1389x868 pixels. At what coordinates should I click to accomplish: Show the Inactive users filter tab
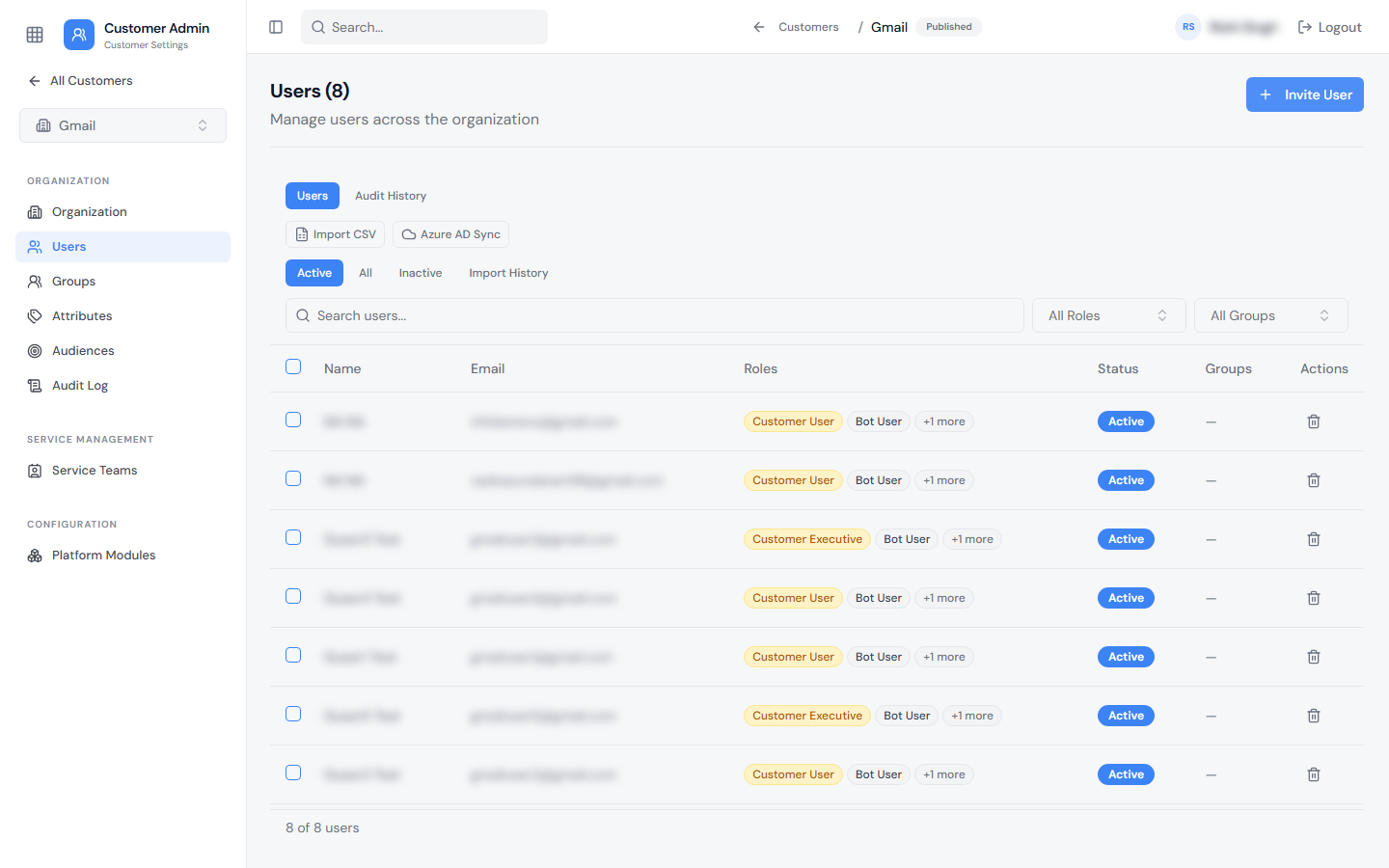[x=421, y=273]
